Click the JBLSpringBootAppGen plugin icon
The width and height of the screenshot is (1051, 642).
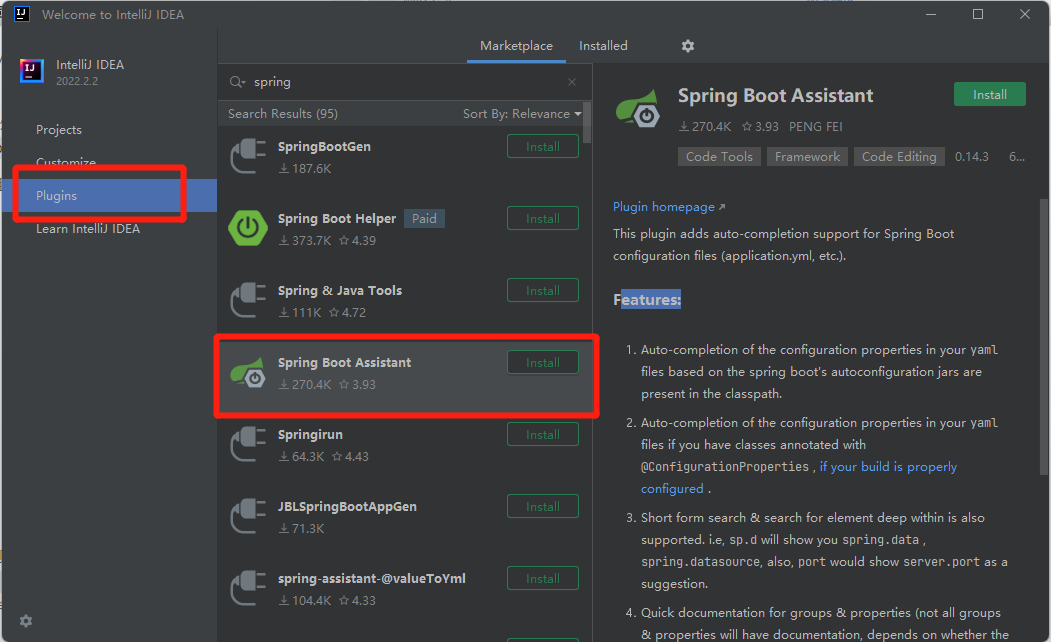tap(248, 516)
